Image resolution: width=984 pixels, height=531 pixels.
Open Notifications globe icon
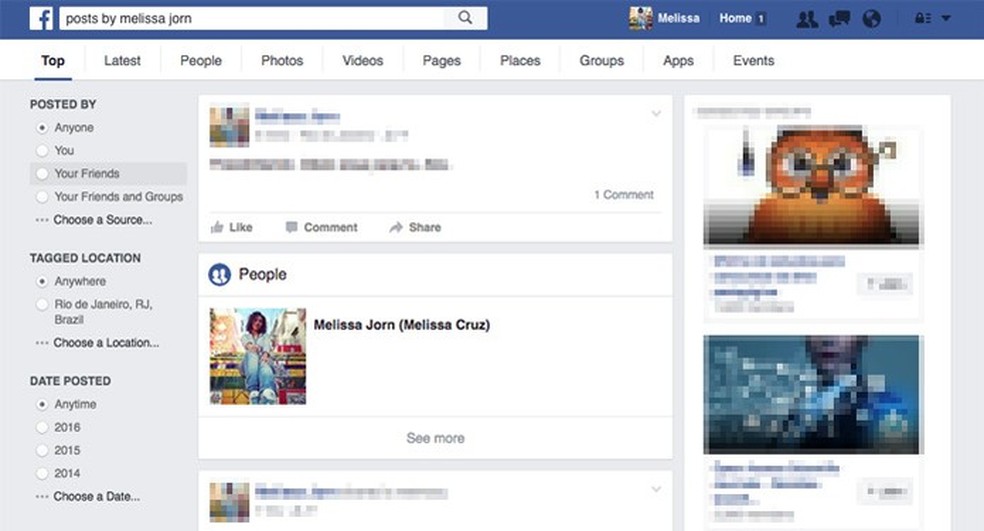pos(872,19)
